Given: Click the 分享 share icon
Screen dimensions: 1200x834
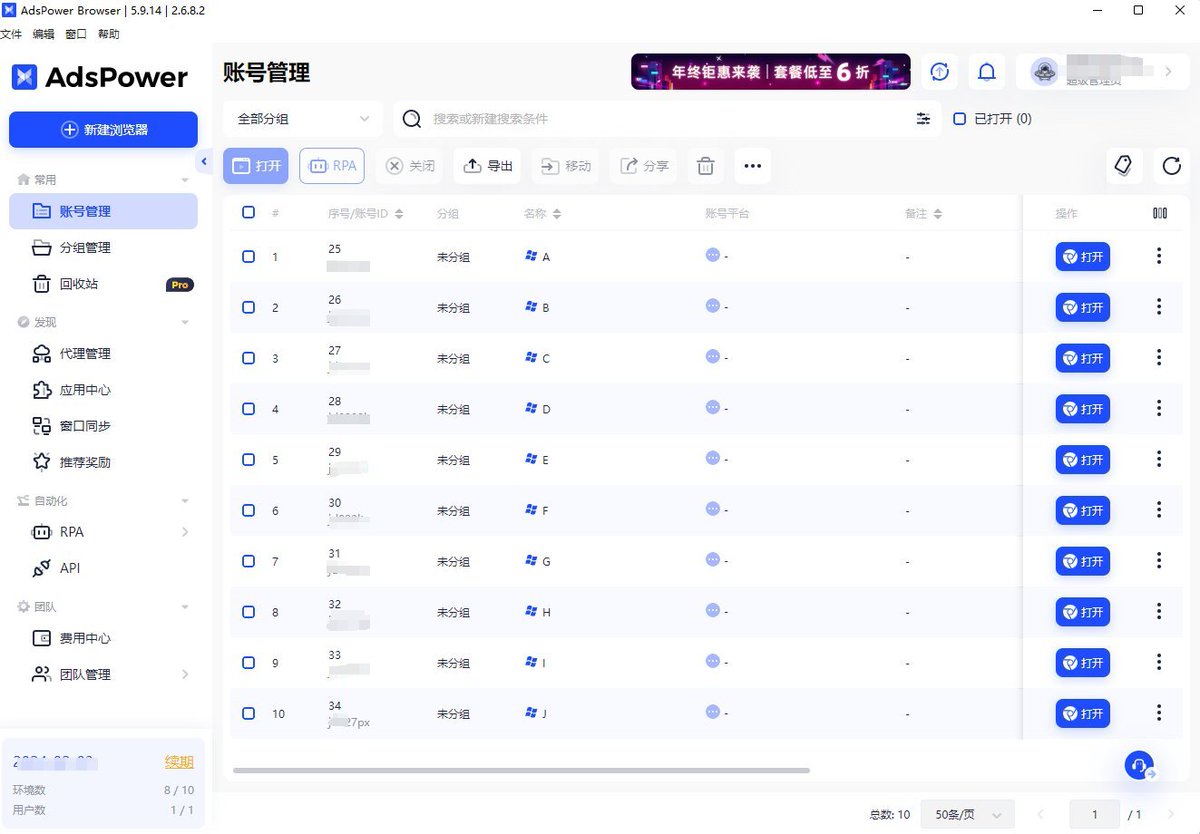Looking at the screenshot, I should [x=630, y=165].
